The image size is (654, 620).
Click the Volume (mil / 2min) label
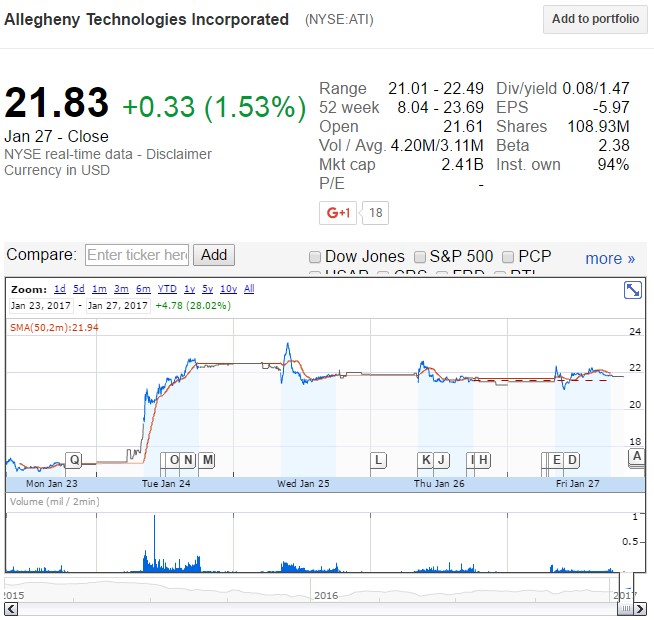[55, 502]
